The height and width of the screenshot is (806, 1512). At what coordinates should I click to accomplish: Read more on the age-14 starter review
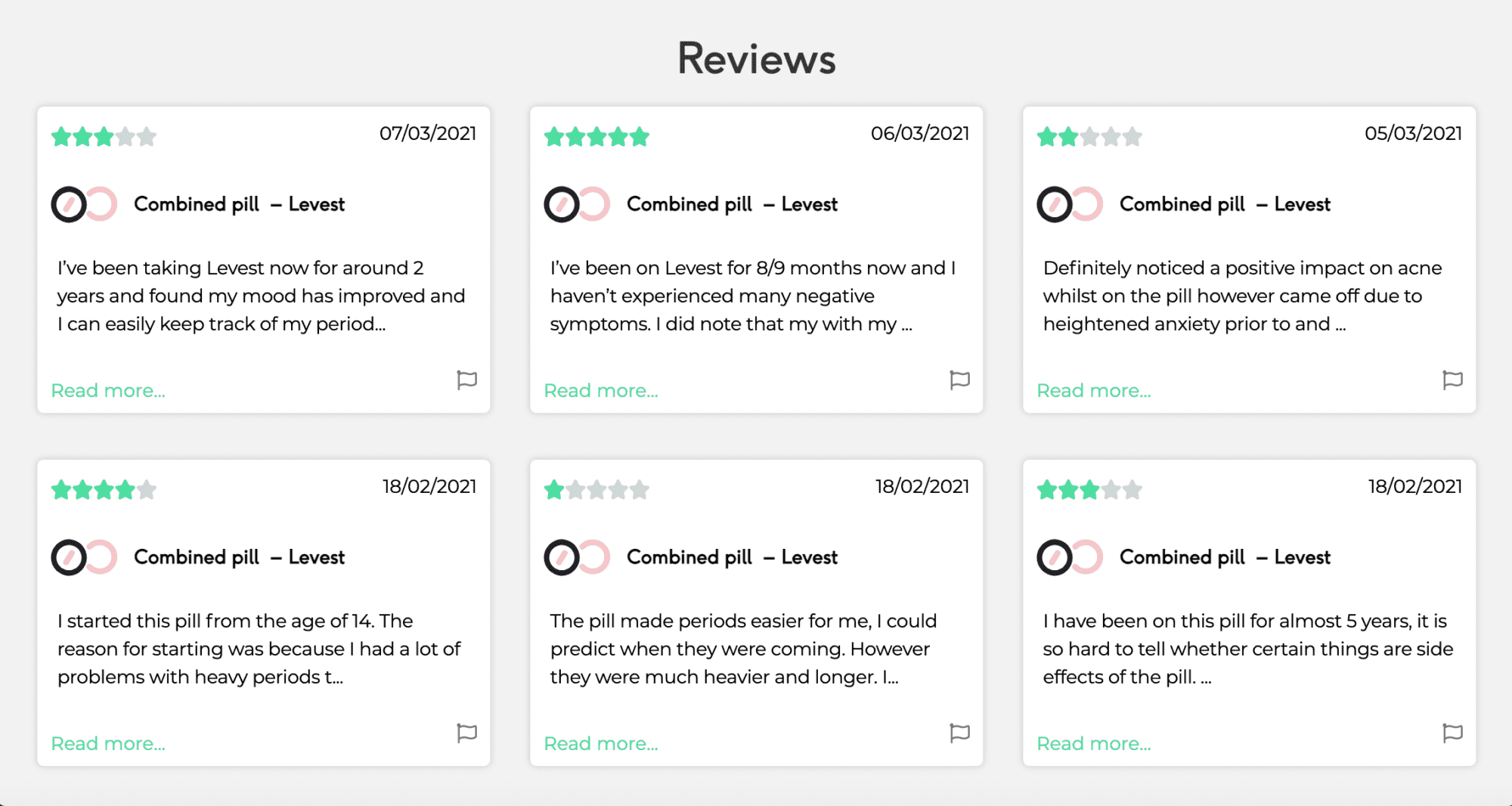click(x=108, y=743)
